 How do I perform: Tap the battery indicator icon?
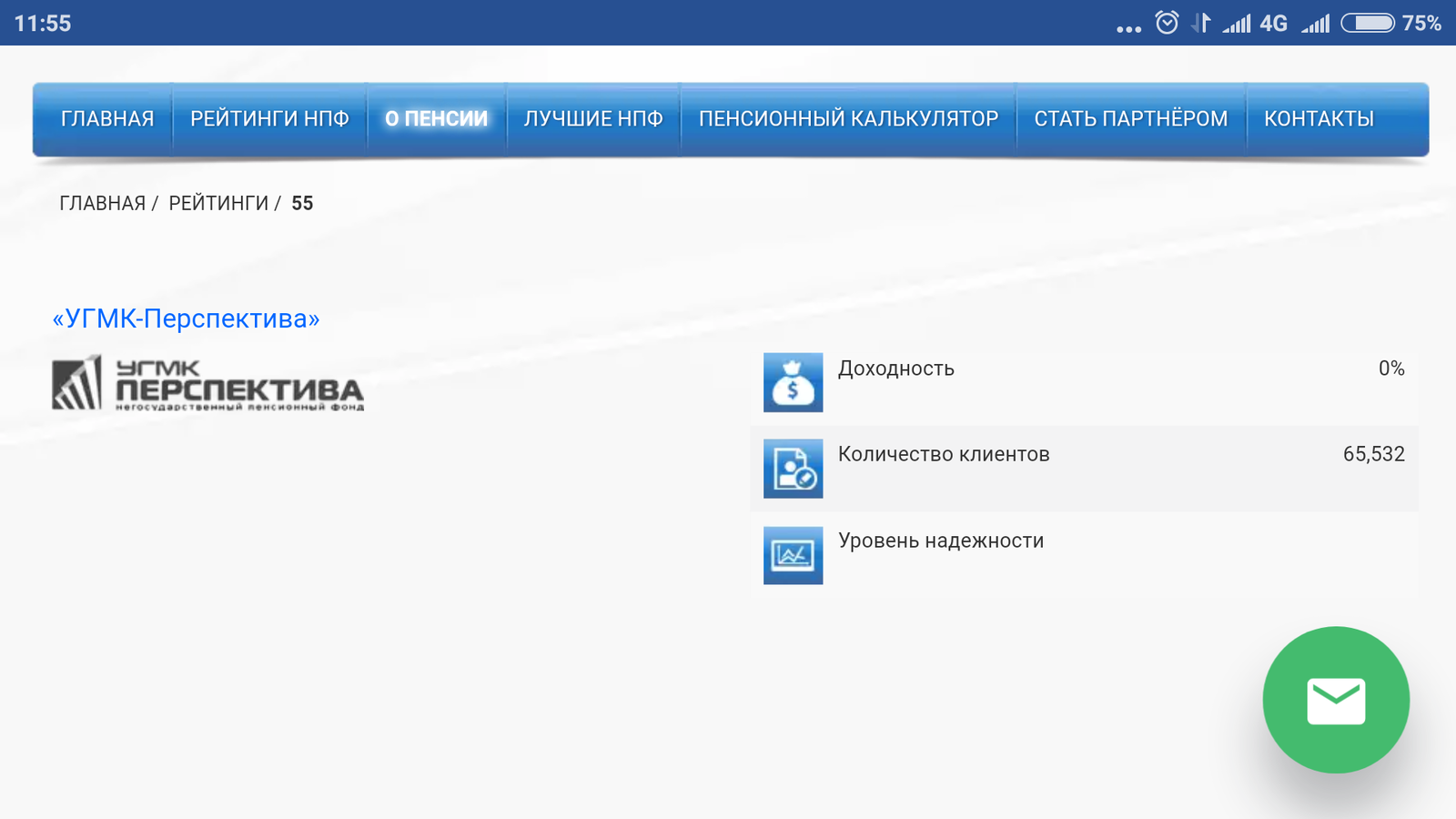tap(1368, 23)
